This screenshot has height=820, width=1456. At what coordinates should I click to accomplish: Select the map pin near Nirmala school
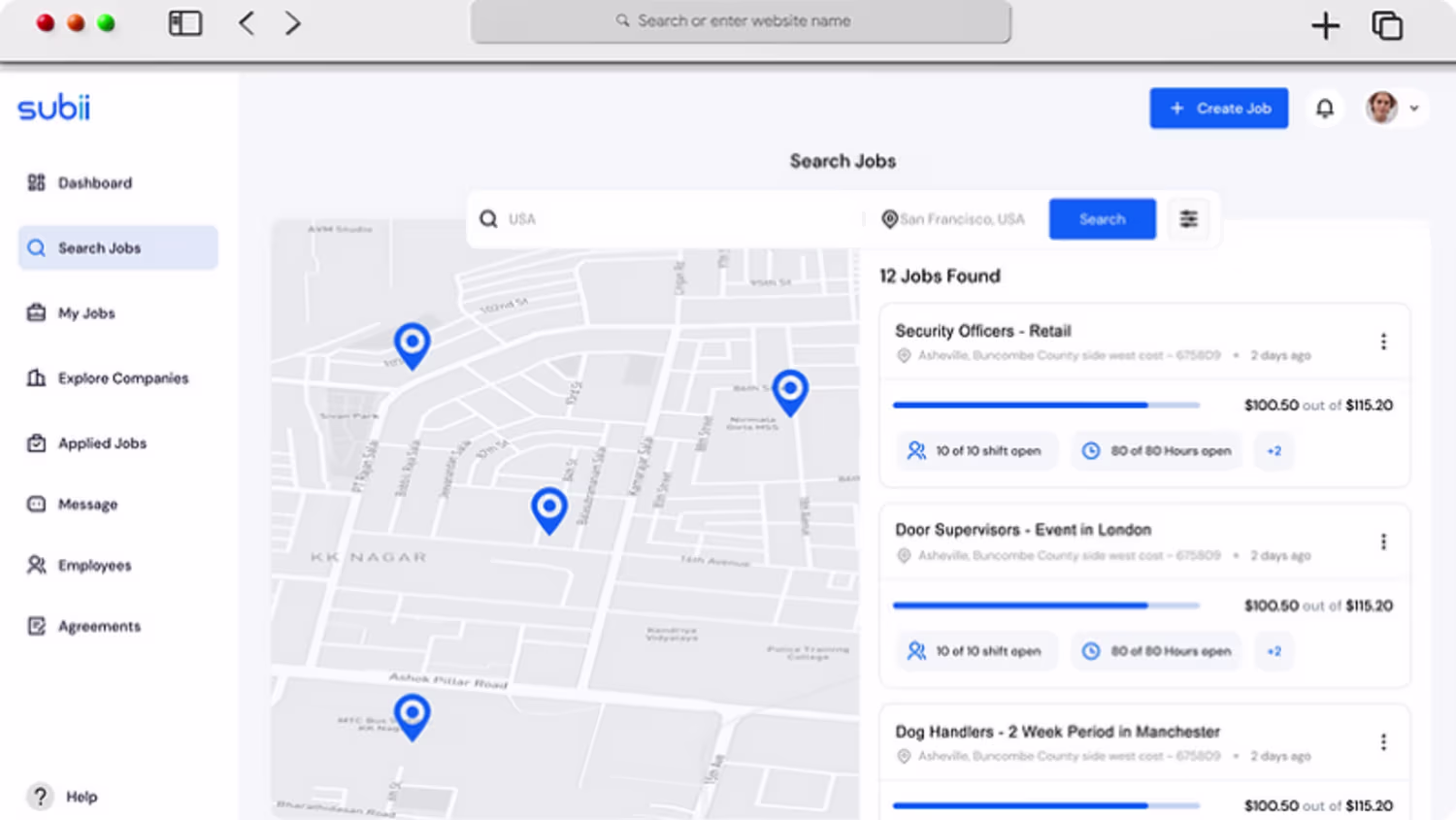point(790,392)
